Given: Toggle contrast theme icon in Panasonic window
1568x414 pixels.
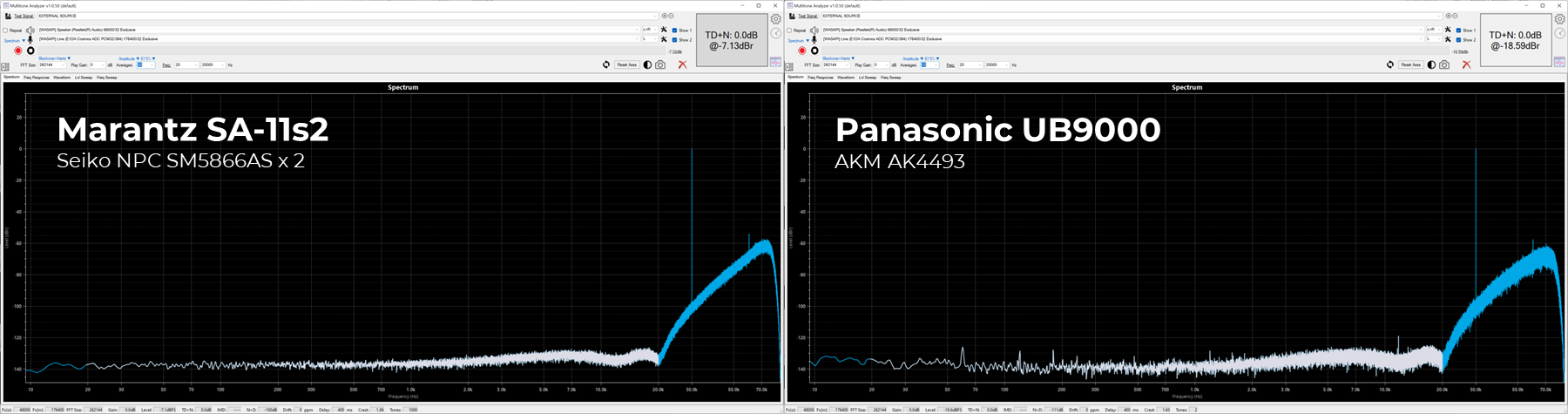Looking at the screenshot, I should pos(1431,64).
